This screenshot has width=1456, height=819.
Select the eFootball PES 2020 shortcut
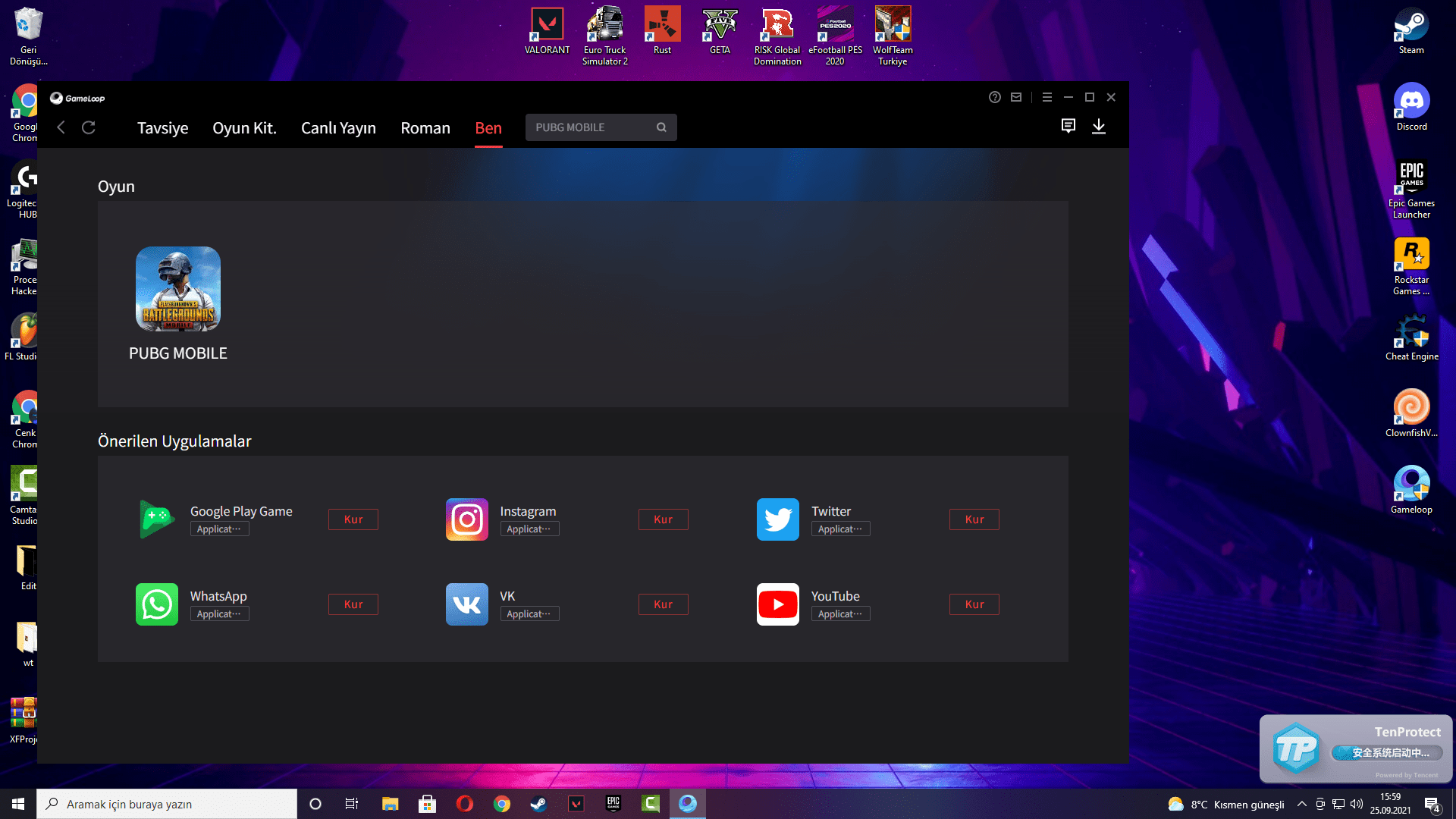836,36
